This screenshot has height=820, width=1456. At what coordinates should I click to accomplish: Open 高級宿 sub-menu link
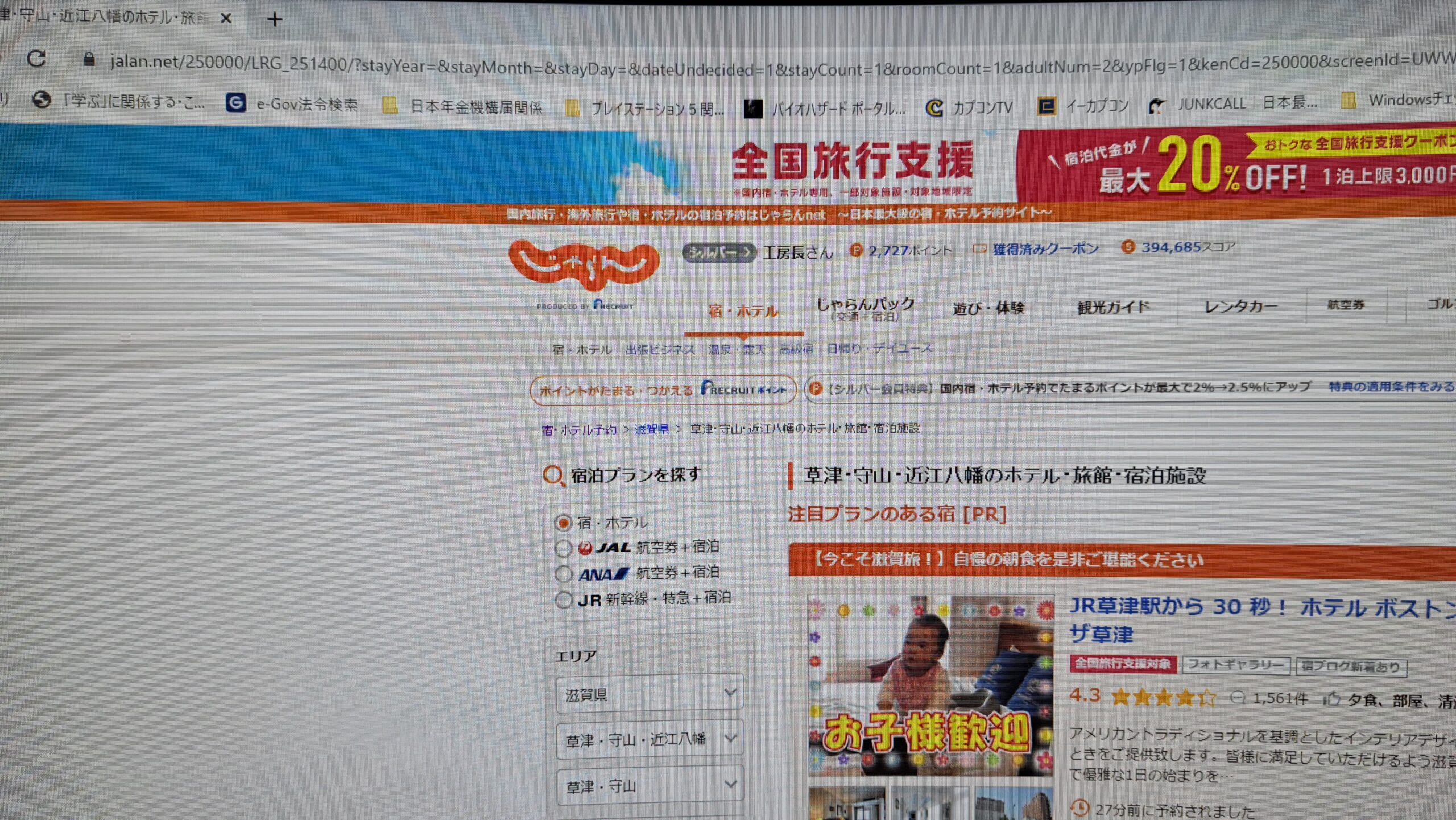pos(796,349)
